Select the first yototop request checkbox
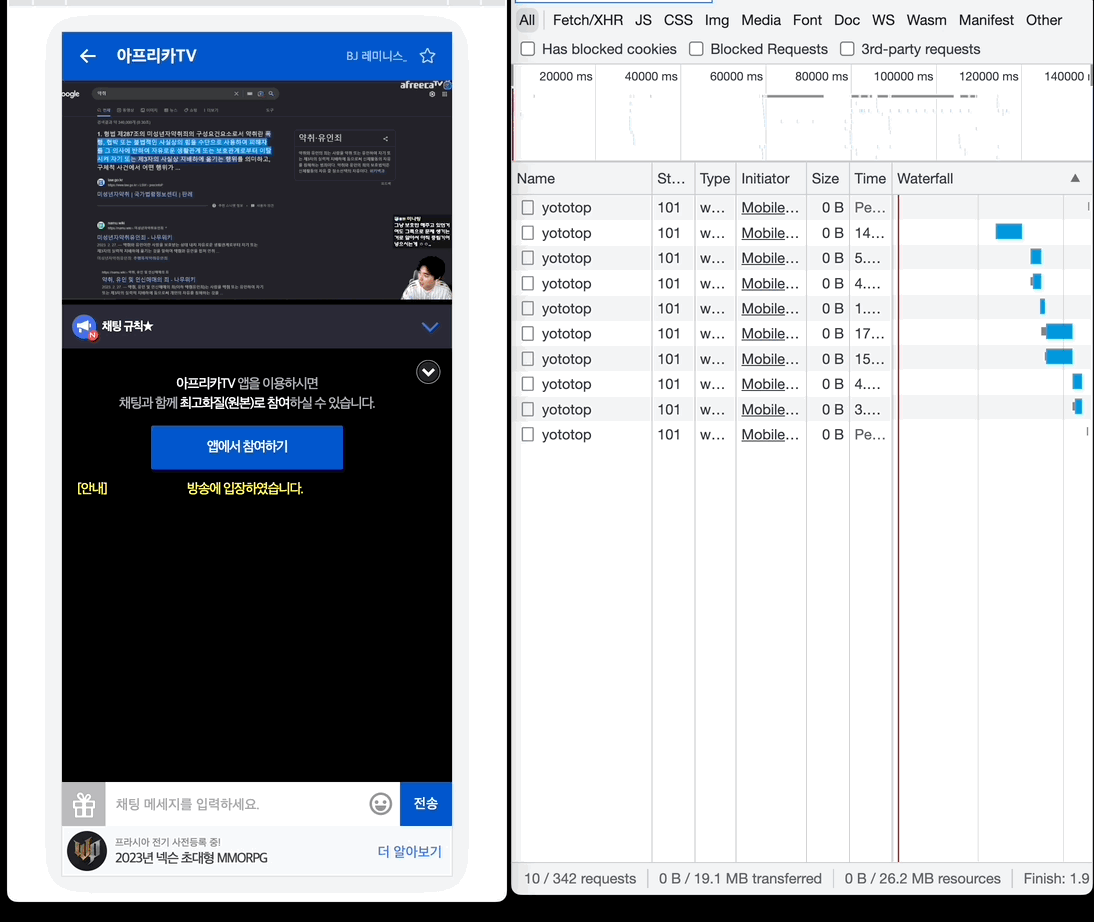 coord(527,208)
